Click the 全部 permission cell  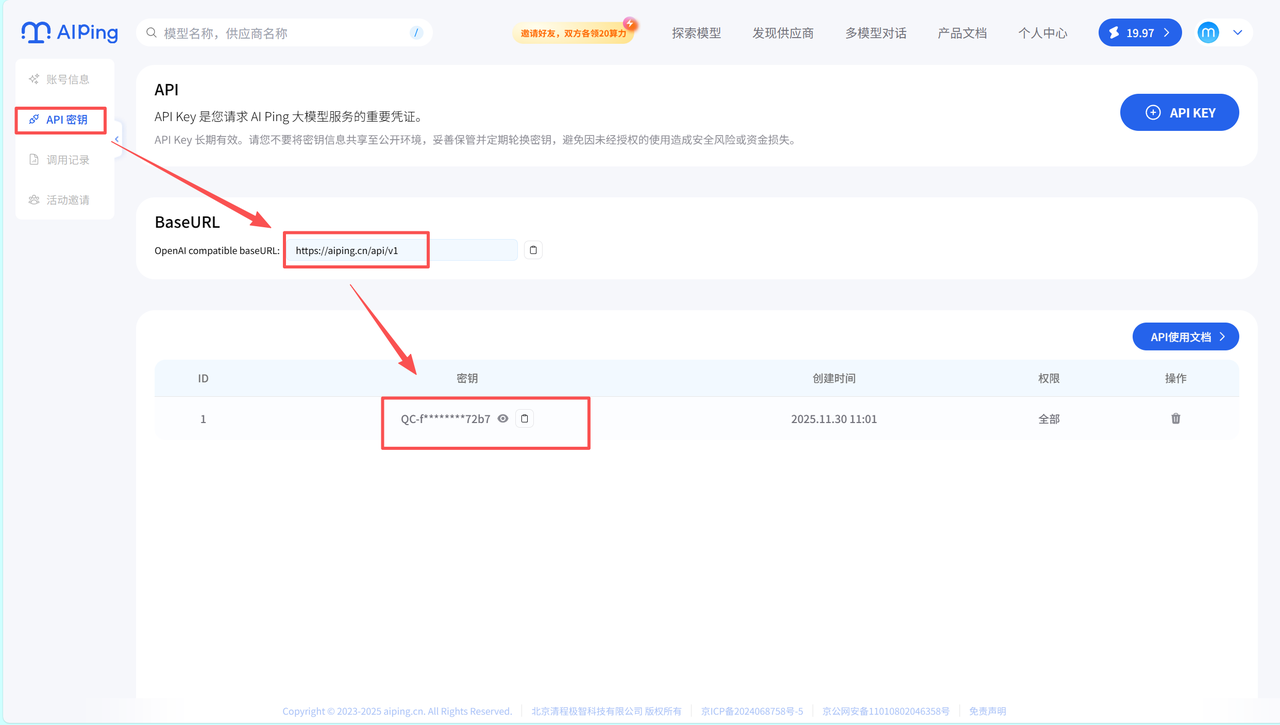pyautogui.click(x=1049, y=419)
